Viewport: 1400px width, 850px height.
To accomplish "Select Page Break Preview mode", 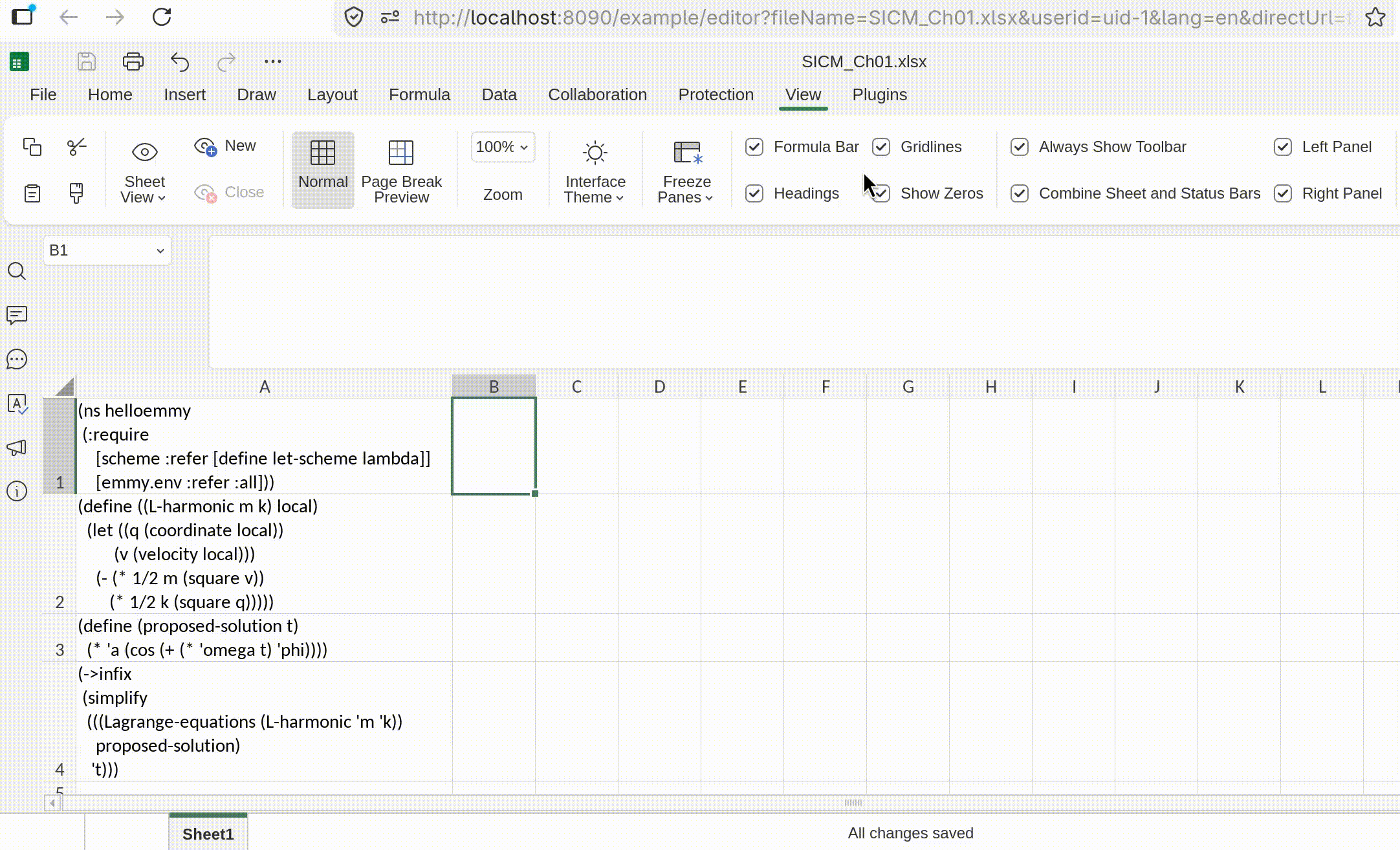I will click(401, 170).
